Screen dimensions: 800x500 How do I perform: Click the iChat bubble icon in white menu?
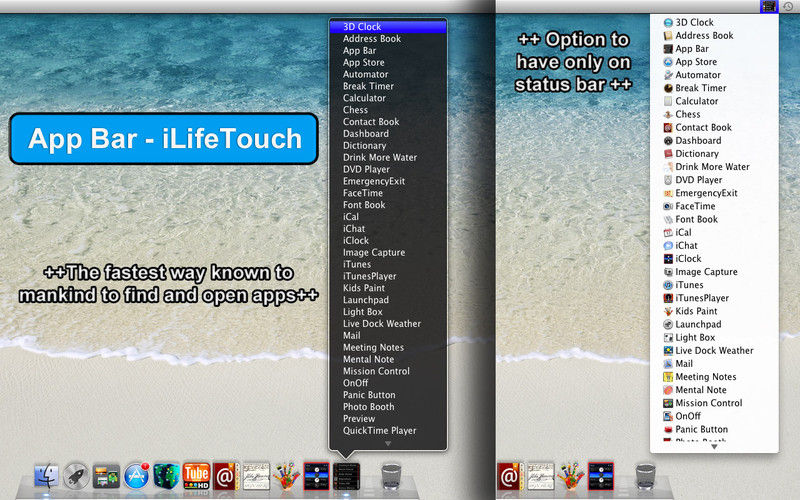click(668, 245)
